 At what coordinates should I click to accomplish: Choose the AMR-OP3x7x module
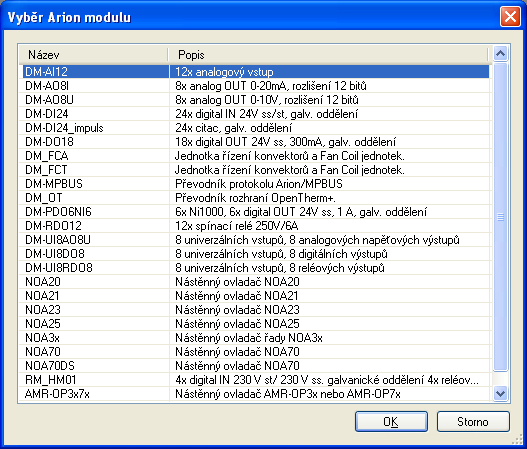[x=255, y=394]
